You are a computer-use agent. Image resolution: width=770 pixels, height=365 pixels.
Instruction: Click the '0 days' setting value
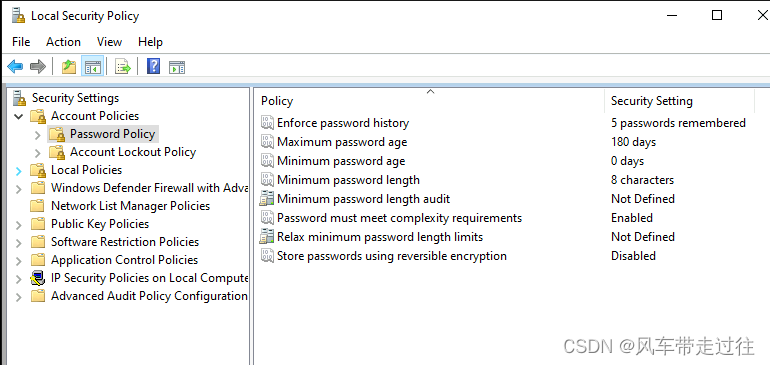pyautogui.click(x=628, y=161)
